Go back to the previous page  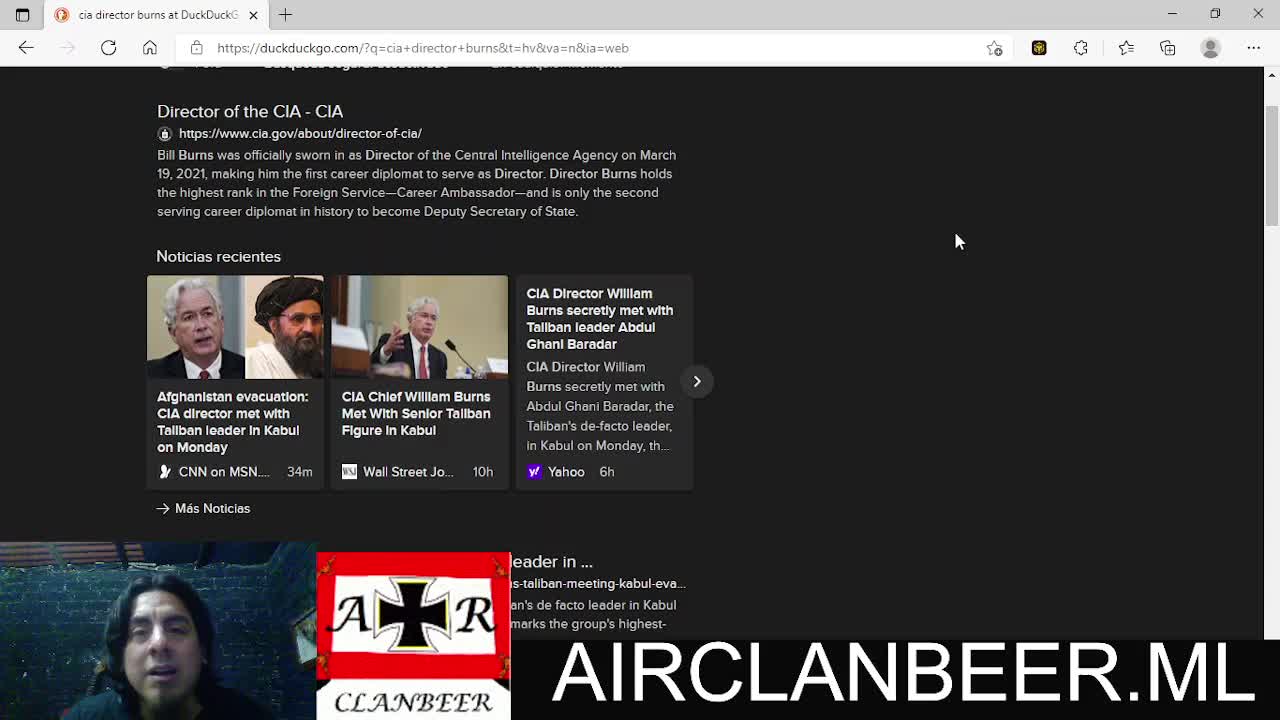[26, 48]
